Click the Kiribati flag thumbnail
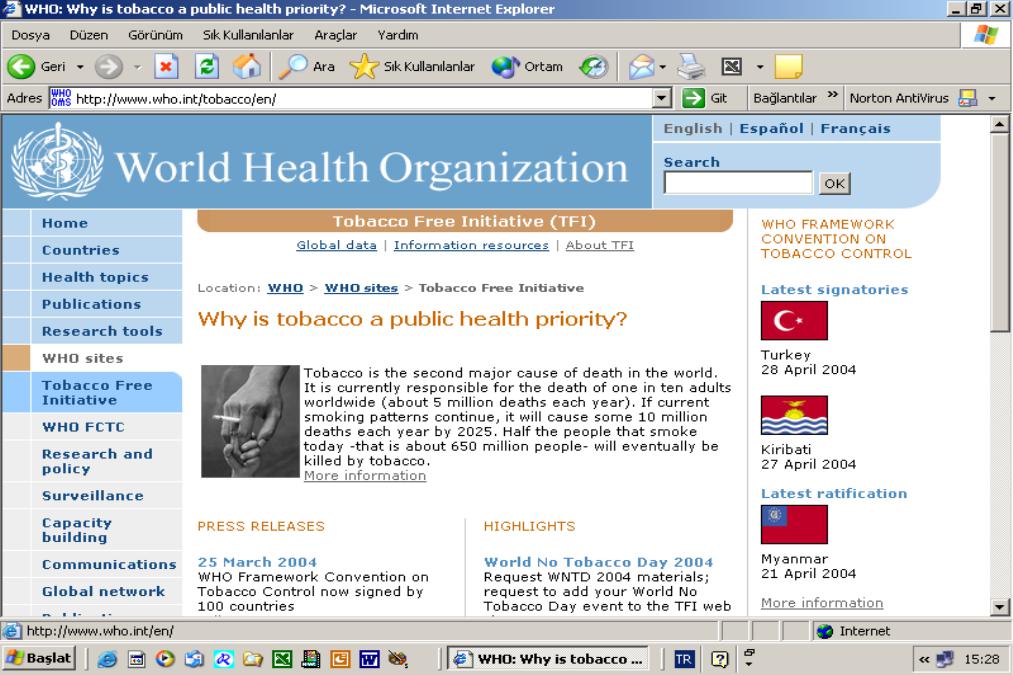Screen dimensions: 1013x675 tap(794, 415)
